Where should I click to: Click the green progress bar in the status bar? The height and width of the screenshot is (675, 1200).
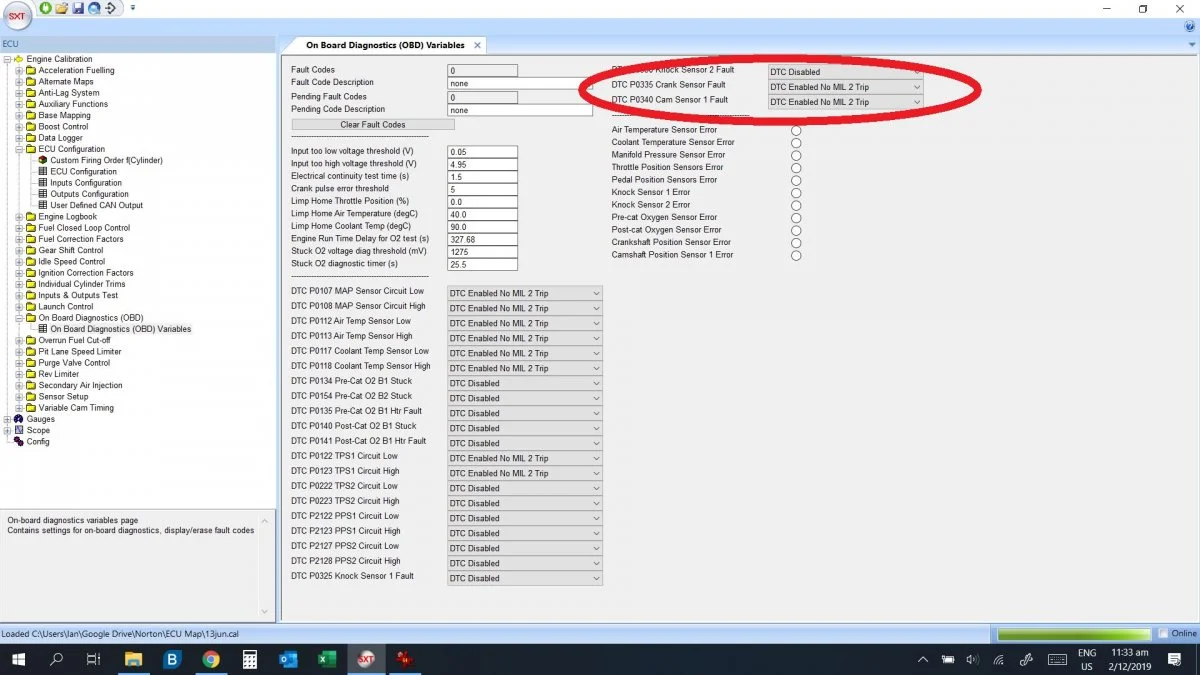click(1074, 633)
